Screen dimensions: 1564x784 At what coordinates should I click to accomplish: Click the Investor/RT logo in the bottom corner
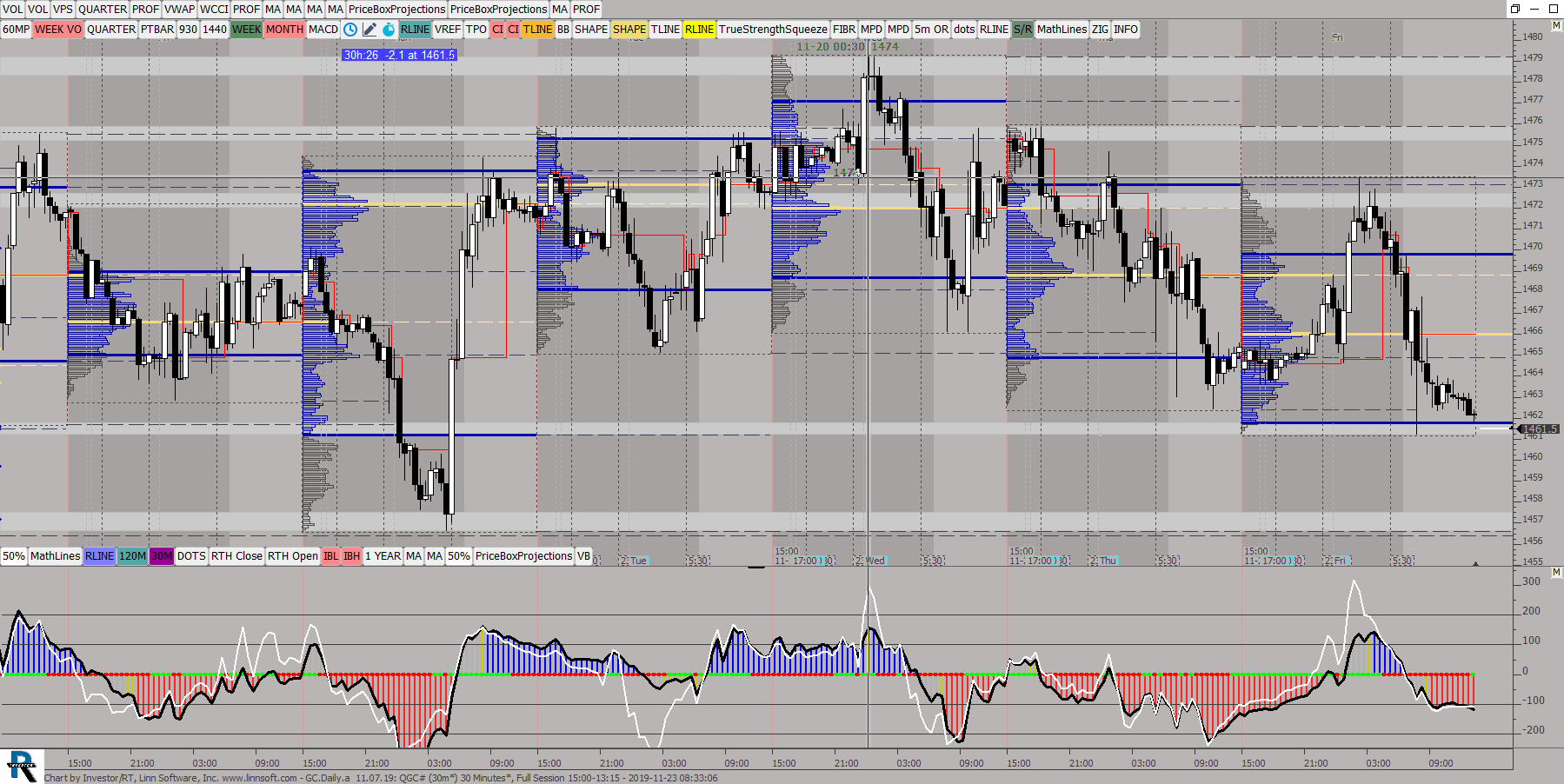22,766
